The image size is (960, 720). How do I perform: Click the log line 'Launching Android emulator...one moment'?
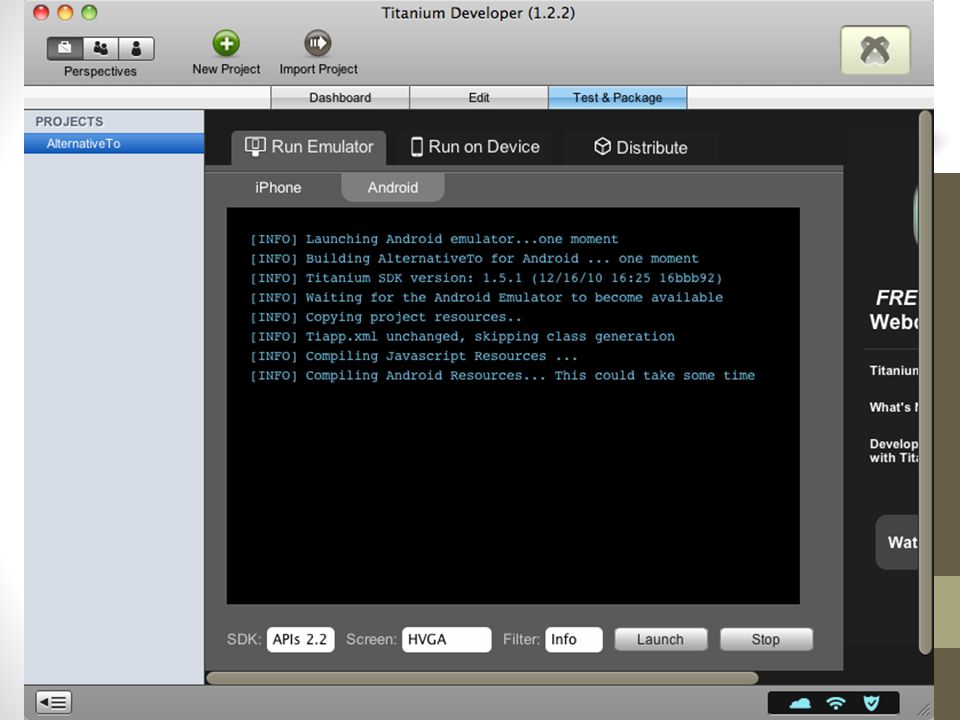[x=434, y=239]
